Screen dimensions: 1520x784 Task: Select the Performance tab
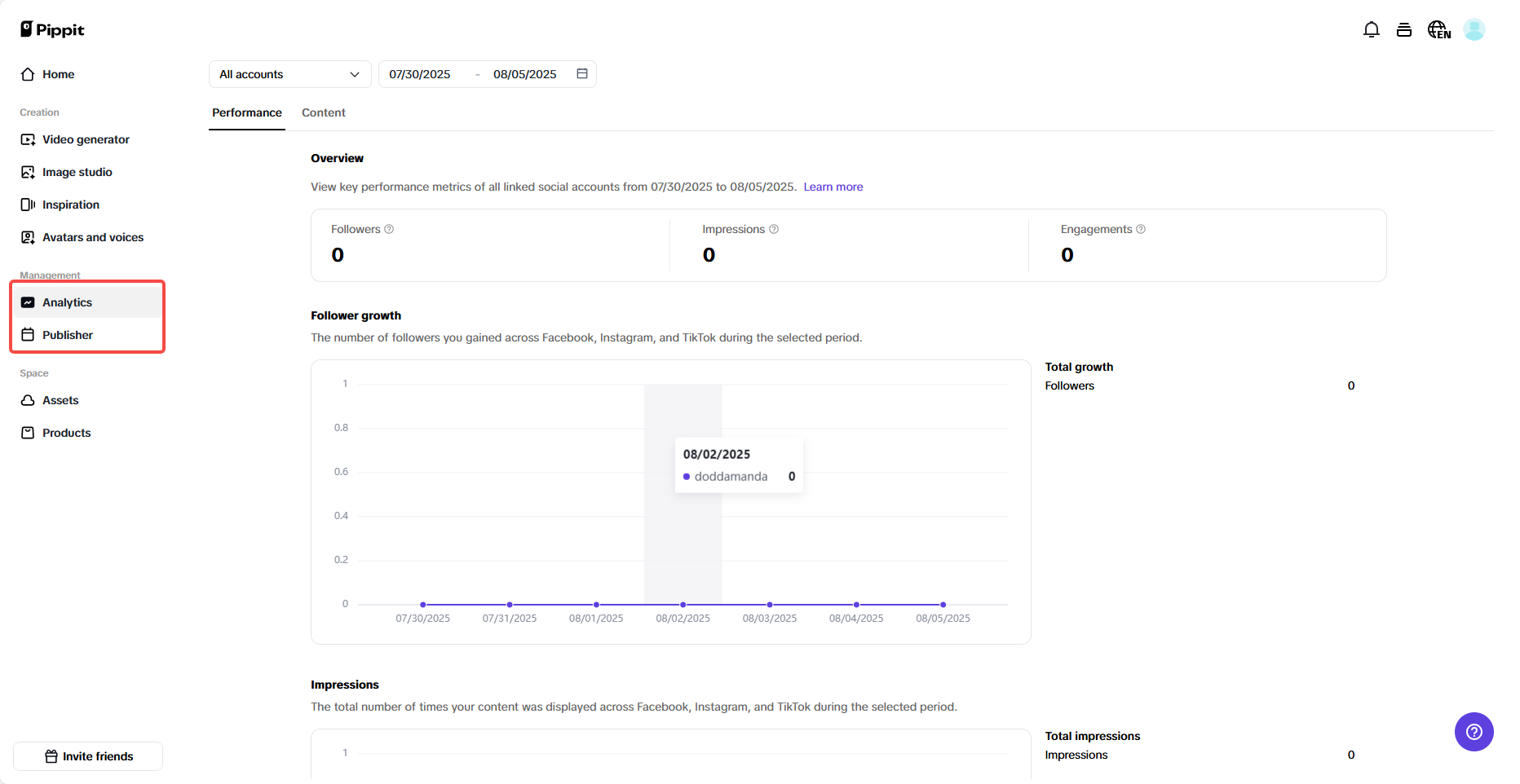(246, 112)
